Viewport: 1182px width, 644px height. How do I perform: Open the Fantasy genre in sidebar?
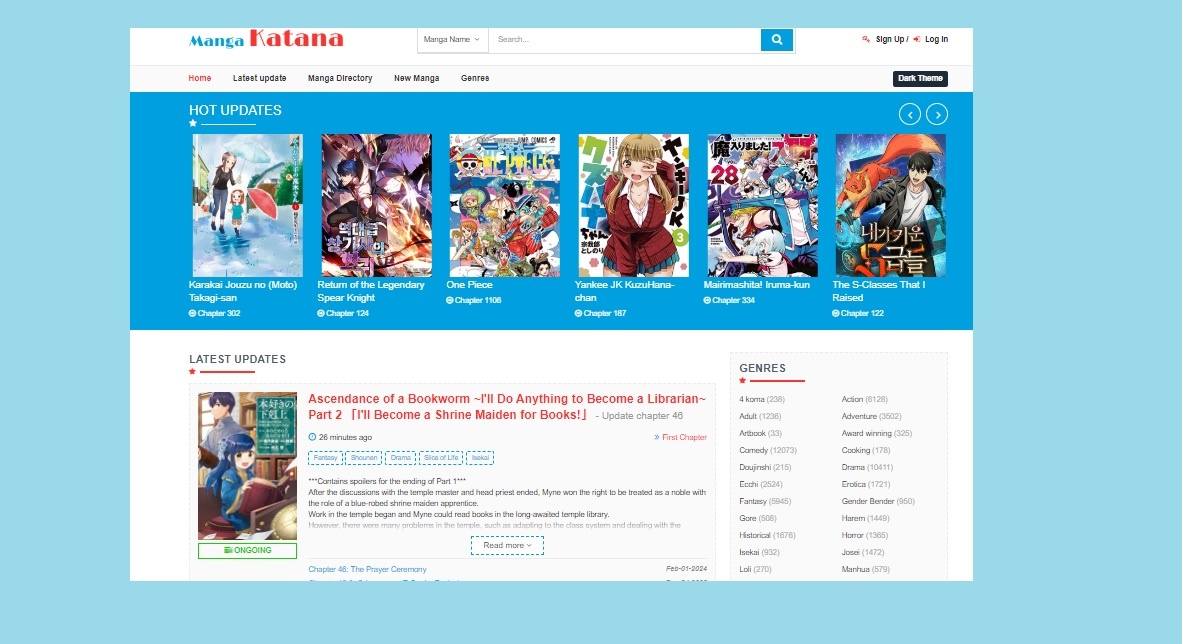(x=765, y=501)
